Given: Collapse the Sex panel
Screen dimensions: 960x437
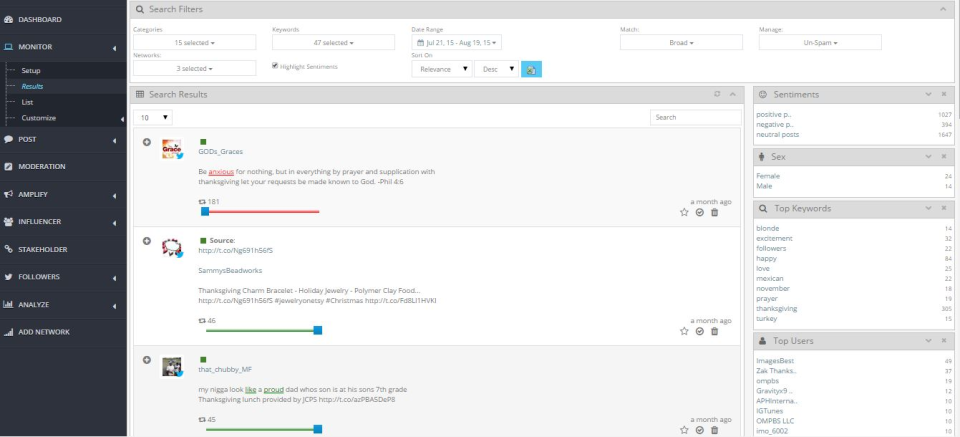Looking at the screenshot, I should coord(928,157).
